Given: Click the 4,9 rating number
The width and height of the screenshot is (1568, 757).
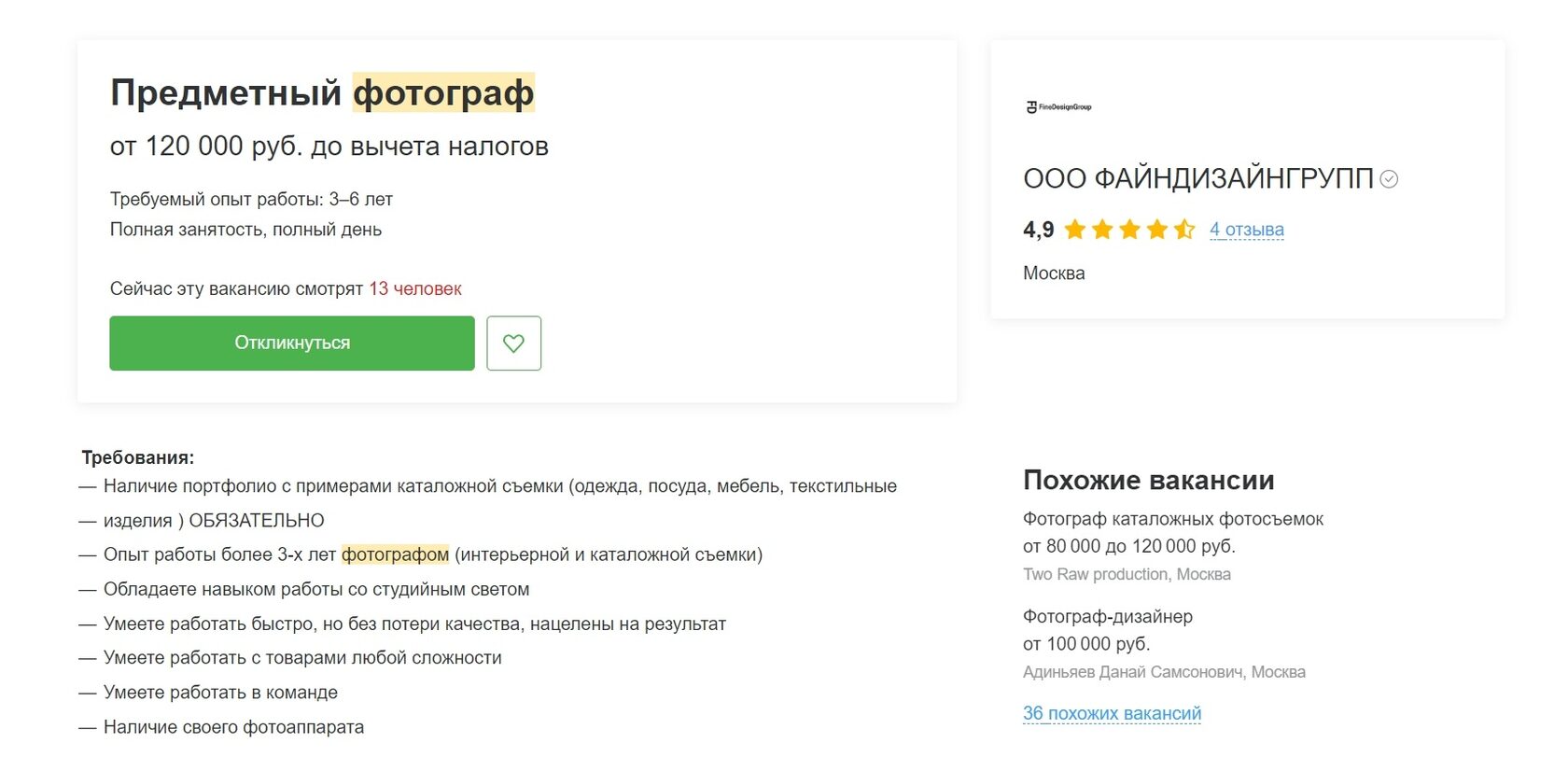Looking at the screenshot, I should 1038,230.
